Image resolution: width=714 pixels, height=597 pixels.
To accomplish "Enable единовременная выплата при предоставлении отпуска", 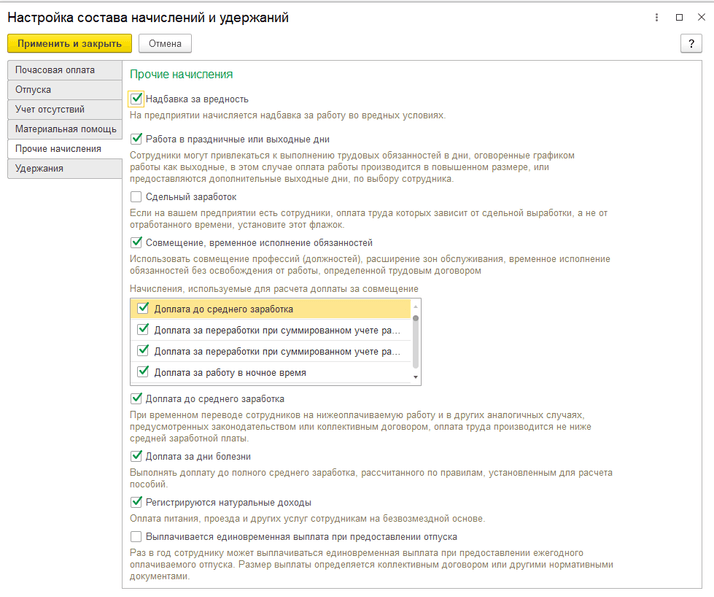I will pos(136,536).
